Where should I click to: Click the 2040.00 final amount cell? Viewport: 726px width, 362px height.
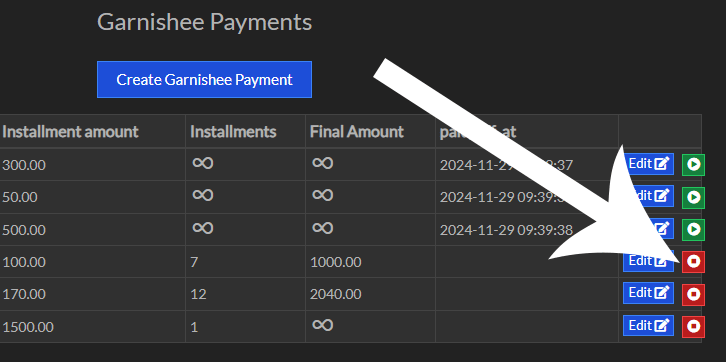pos(336,294)
